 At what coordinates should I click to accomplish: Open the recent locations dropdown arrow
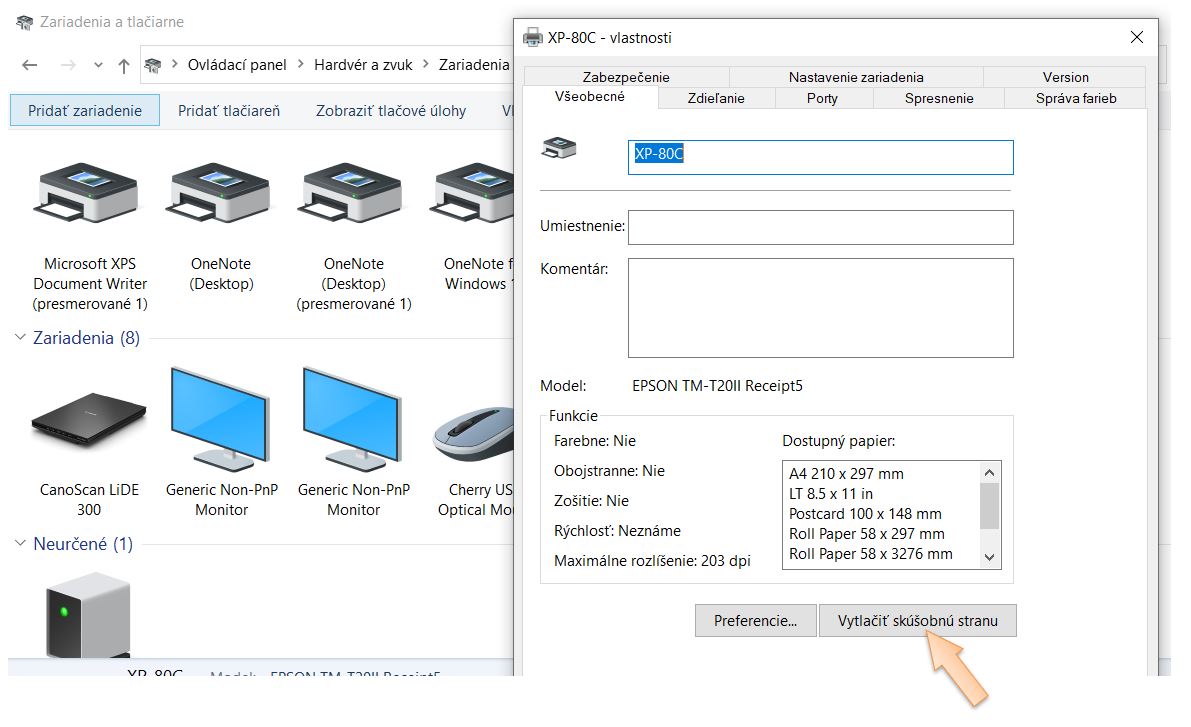coord(98,65)
